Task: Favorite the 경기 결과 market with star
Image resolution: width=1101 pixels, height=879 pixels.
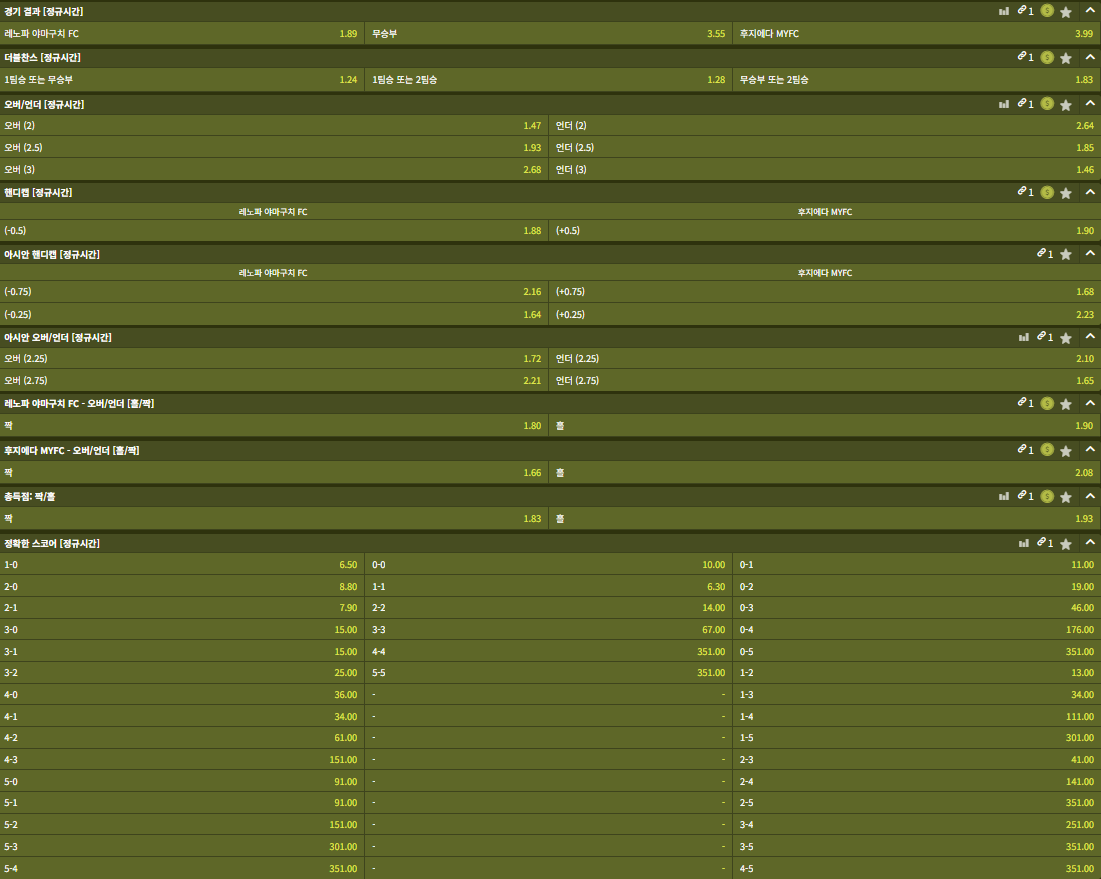Action: point(1066,12)
